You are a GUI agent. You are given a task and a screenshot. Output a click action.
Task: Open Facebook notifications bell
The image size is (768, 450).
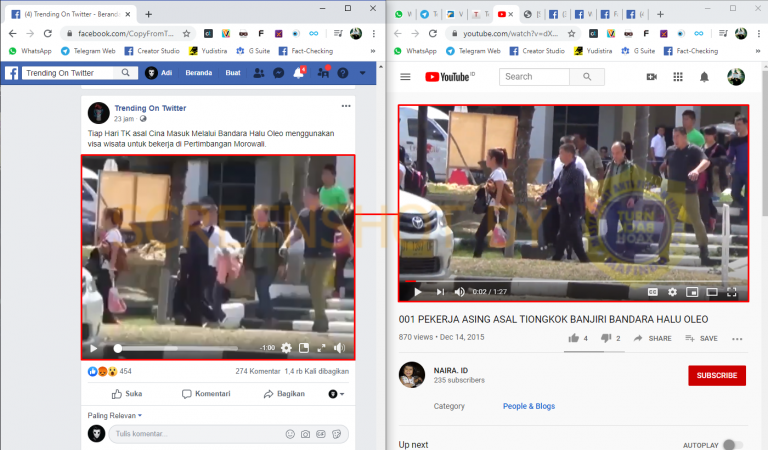(x=298, y=73)
